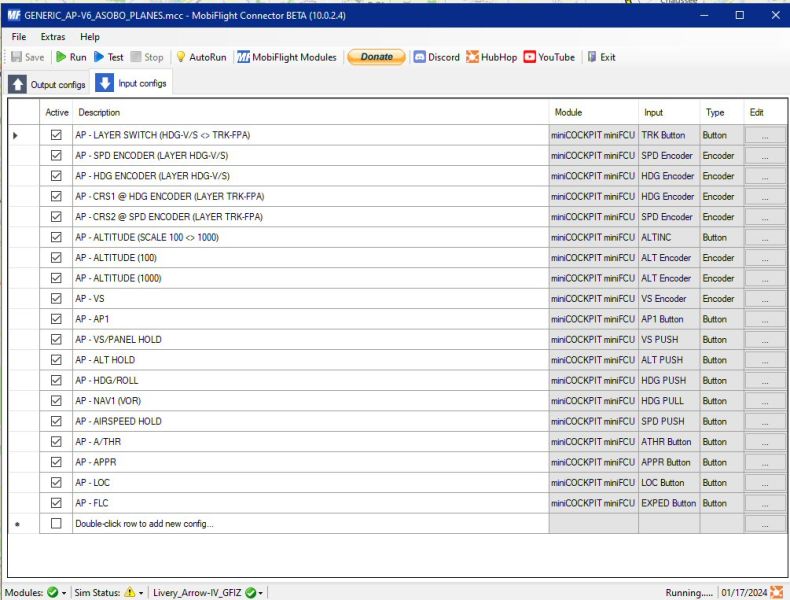The height and width of the screenshot is (600, 790).
Task: Open the Help menu
Action: (90, 37)
